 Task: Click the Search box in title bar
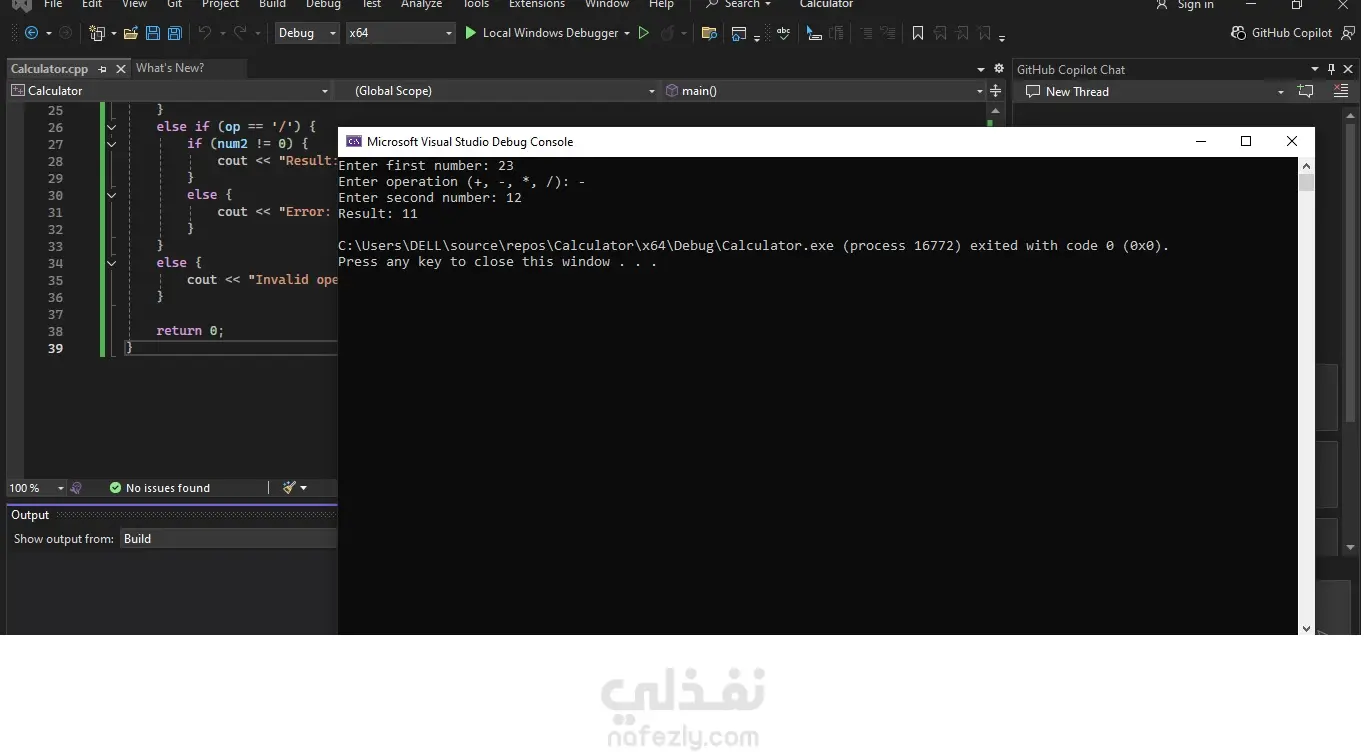pos(738,4)
